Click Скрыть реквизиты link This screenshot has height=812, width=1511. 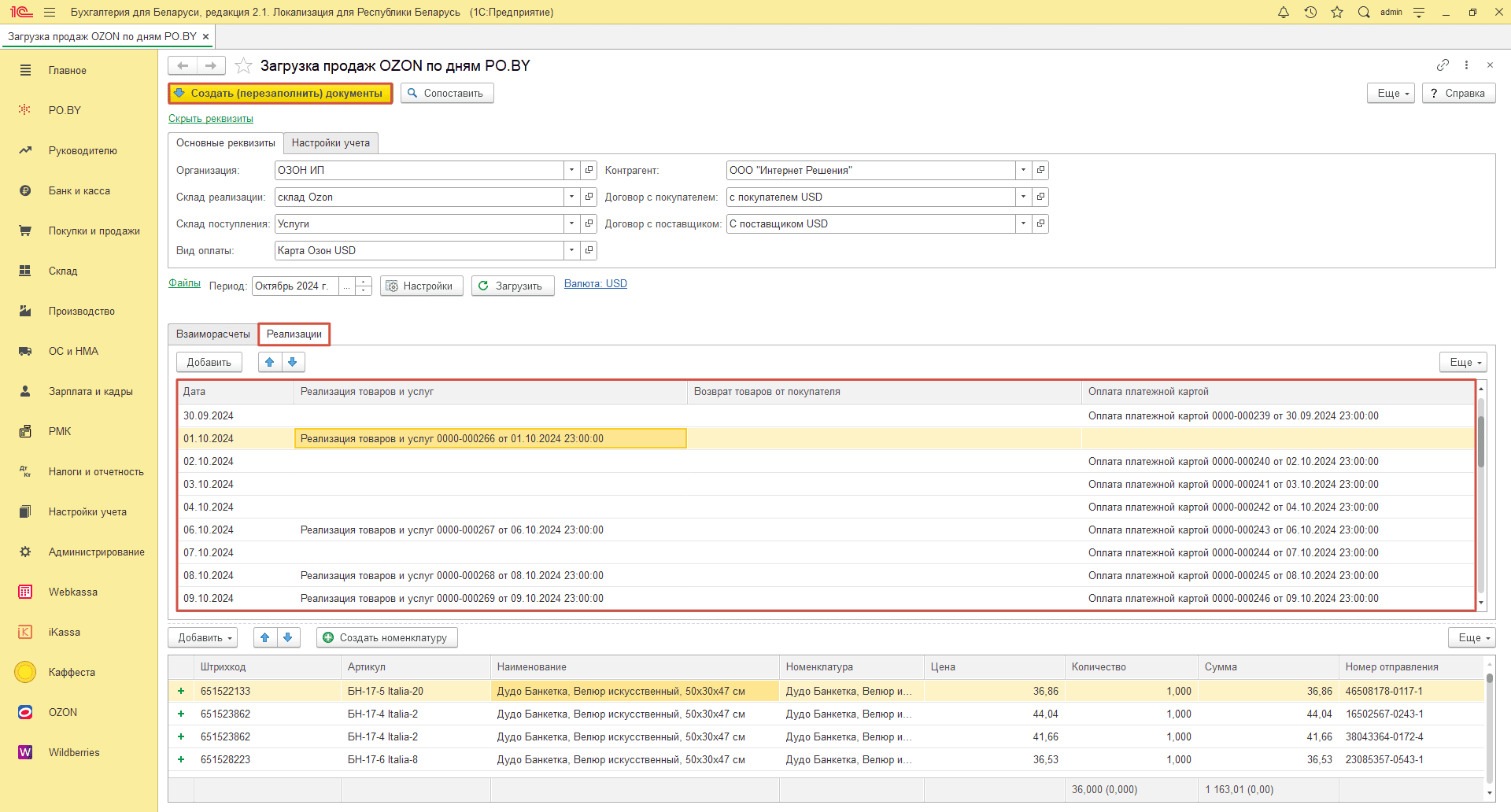[211, 119]
